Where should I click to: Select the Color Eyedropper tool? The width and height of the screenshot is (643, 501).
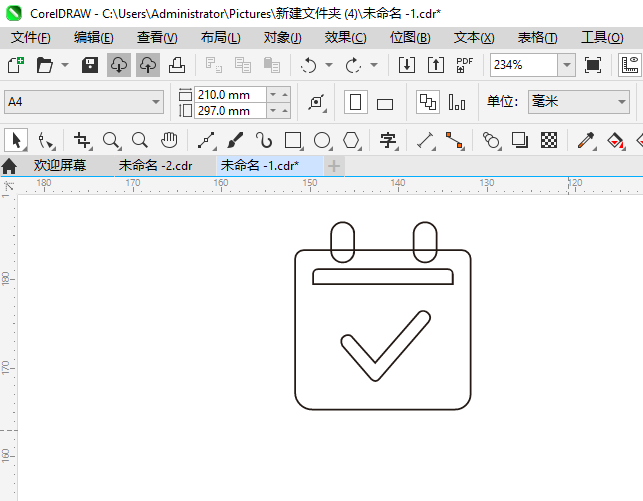(586, 141)
